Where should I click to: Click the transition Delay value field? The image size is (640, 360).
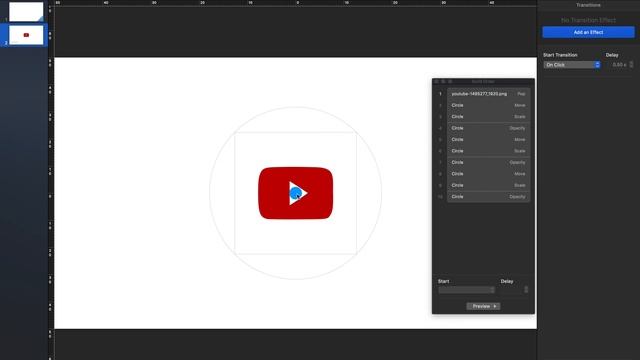coord(618,65)
